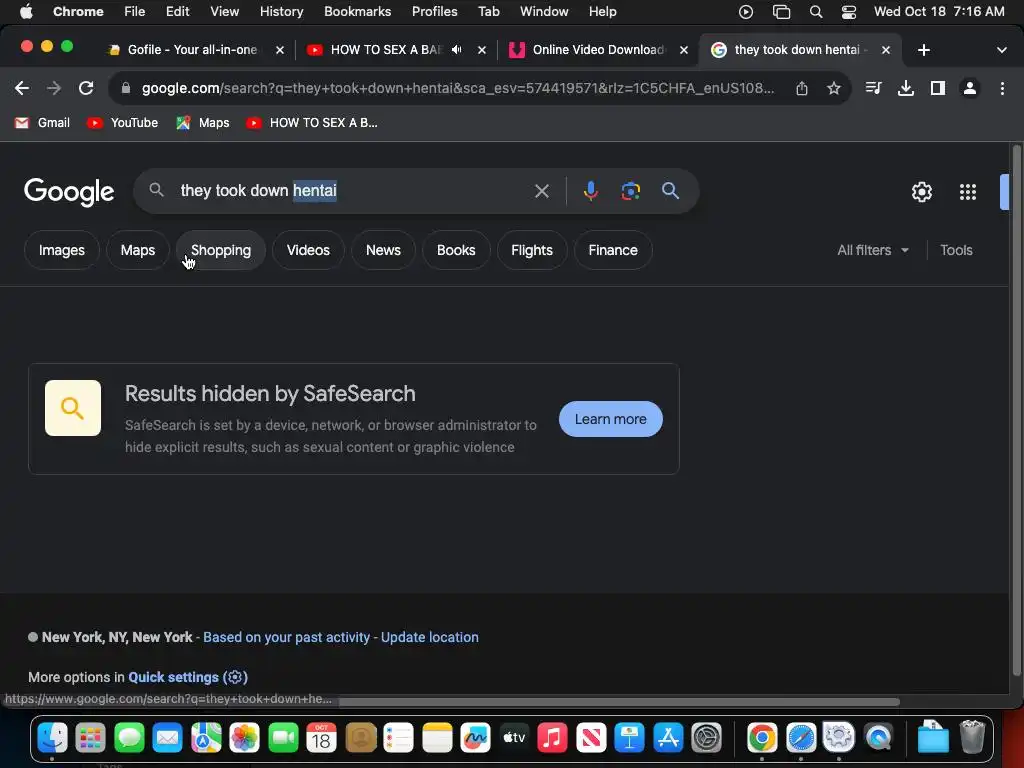Click the address bar URL
The width and height of the screenshot is (1024, 768).
[x=457, y=88]
